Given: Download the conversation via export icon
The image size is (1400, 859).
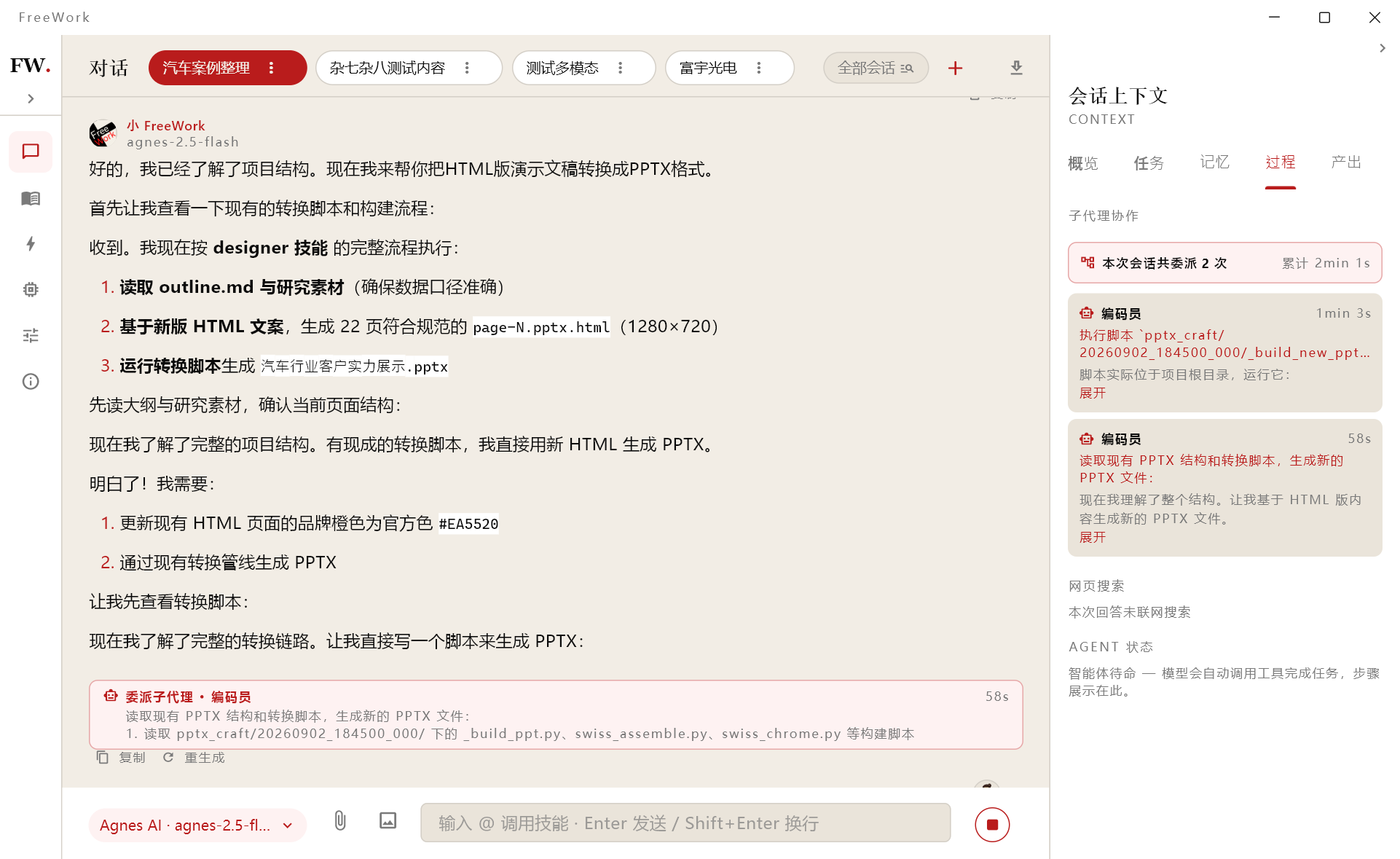Looking at the screenshot, I should click(x=1016, y=68).
